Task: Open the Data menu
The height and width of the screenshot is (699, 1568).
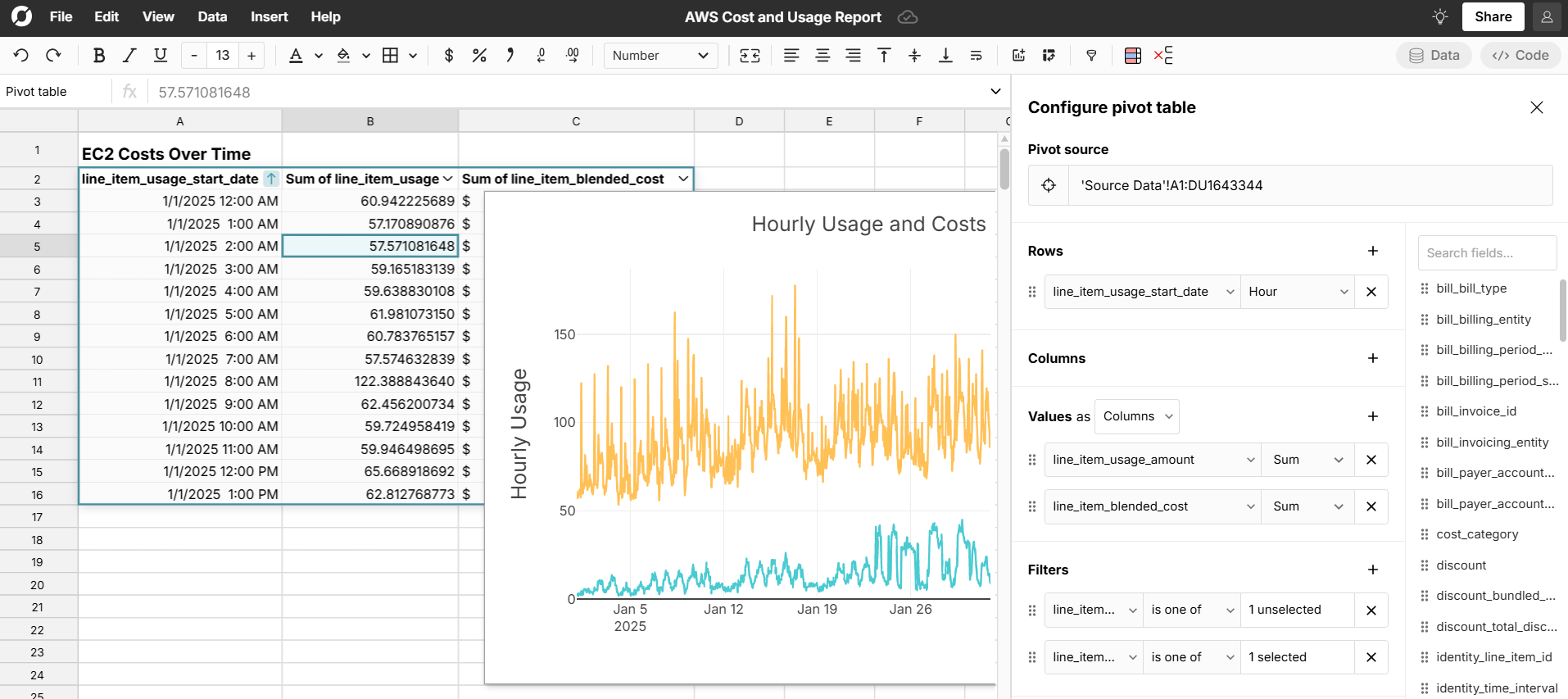Action: (212, 16)
